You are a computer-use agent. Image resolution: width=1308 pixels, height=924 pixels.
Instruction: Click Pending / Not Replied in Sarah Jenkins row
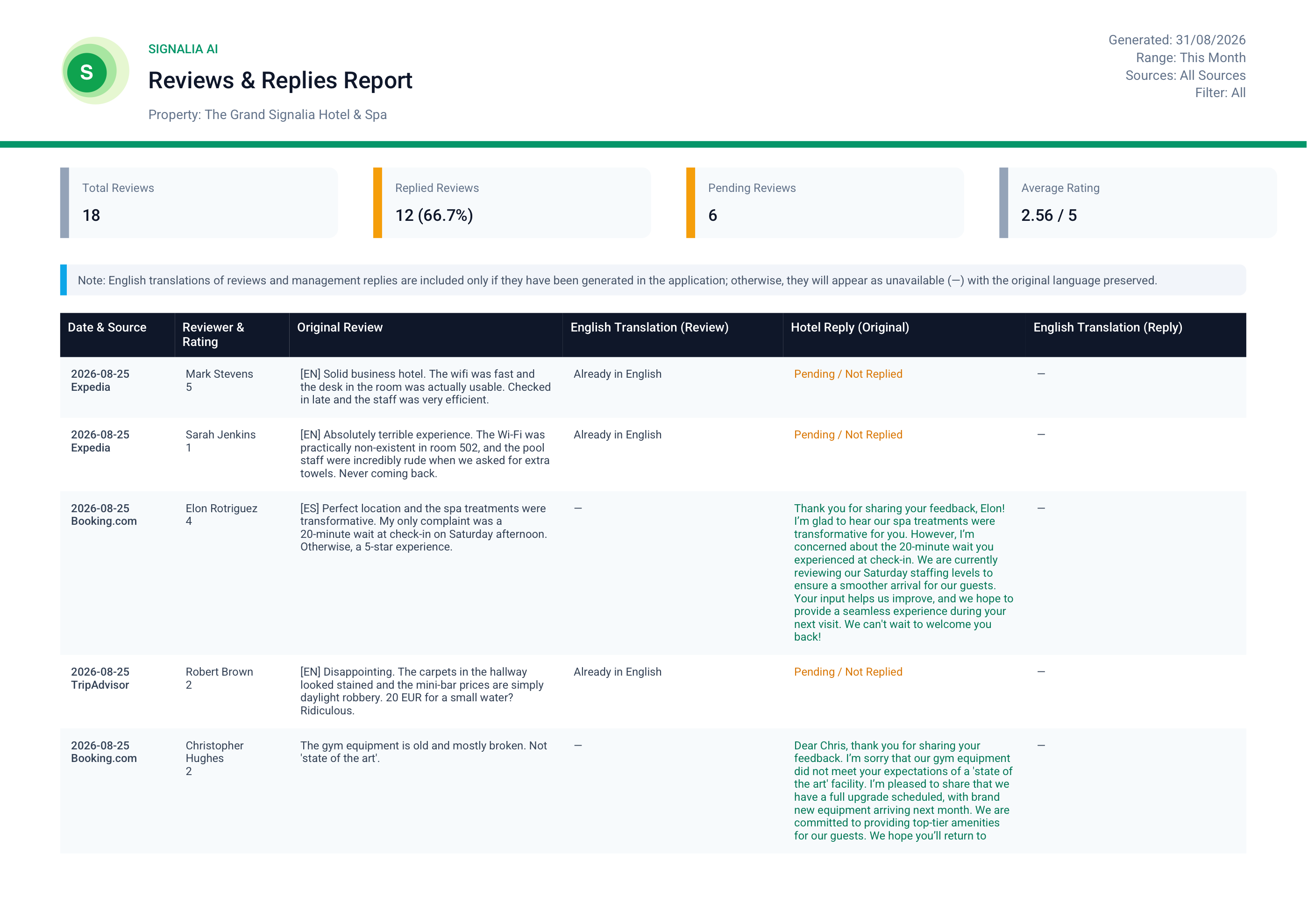(848, 434)
